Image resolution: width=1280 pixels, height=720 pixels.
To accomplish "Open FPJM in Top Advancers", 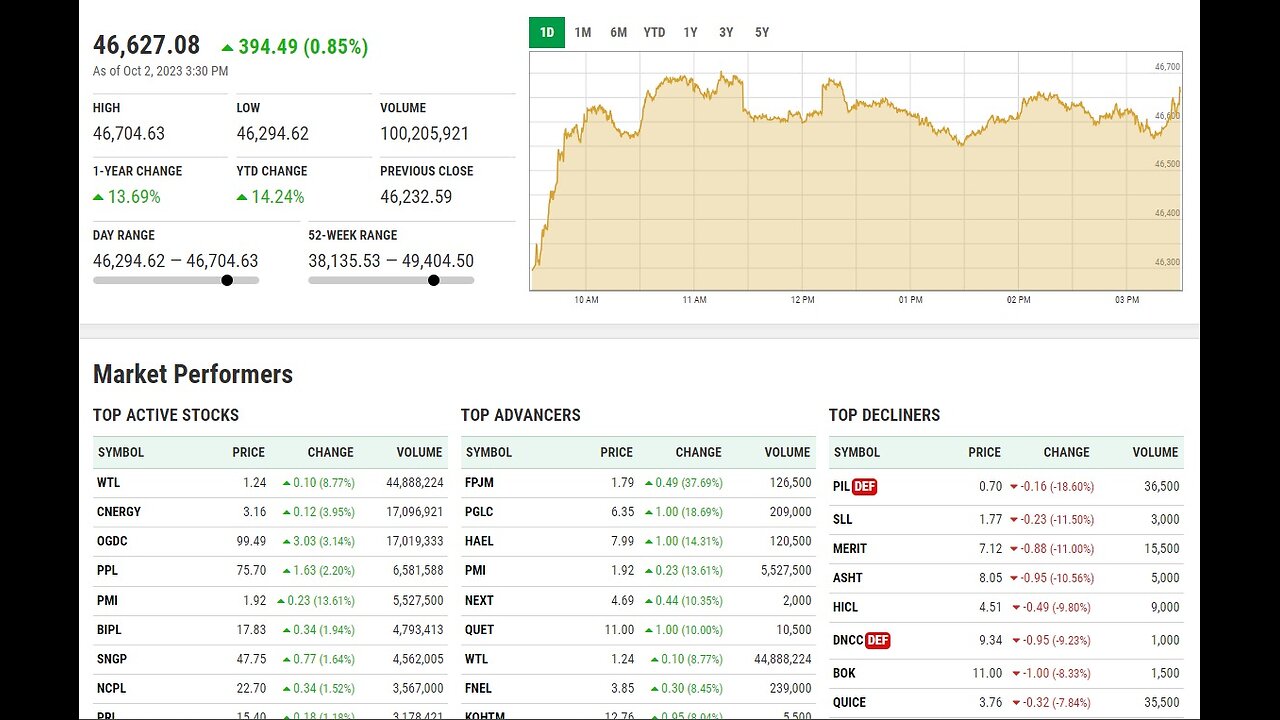I will [x=480, y=482].
